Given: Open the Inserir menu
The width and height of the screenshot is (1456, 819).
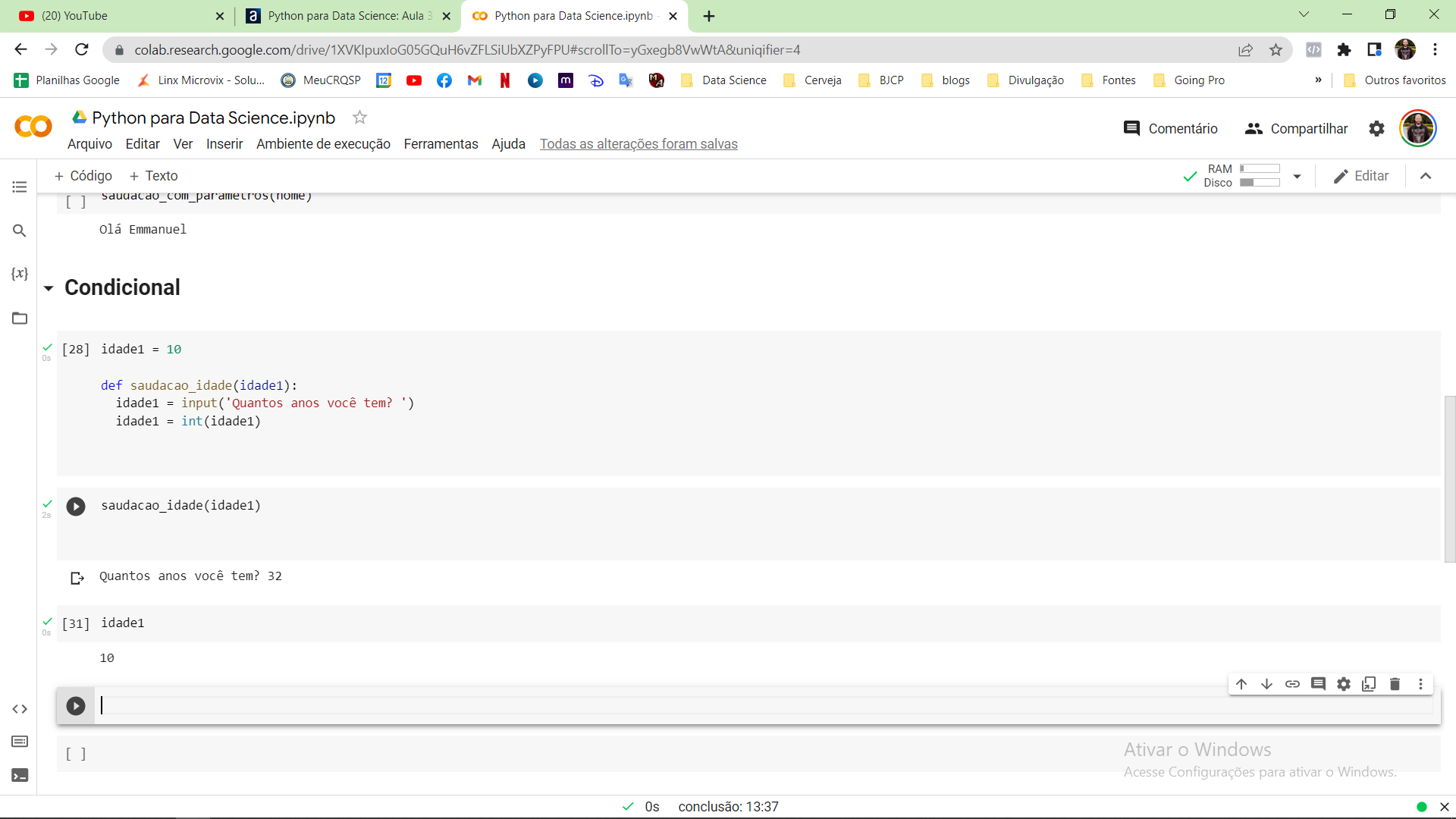Looking at the screenshot, I should coord(224,144).
